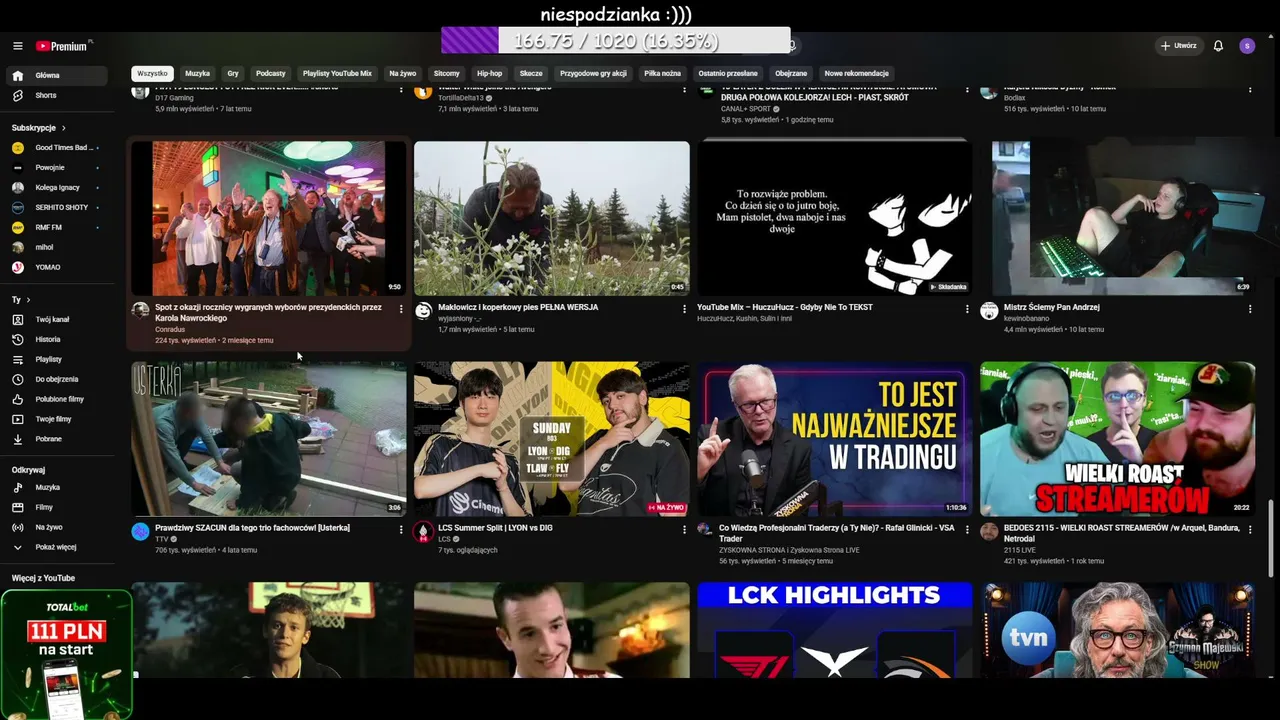Select Nowe rekomendacje filter chip
The image size is (1280, 720).
coord(856,74)
